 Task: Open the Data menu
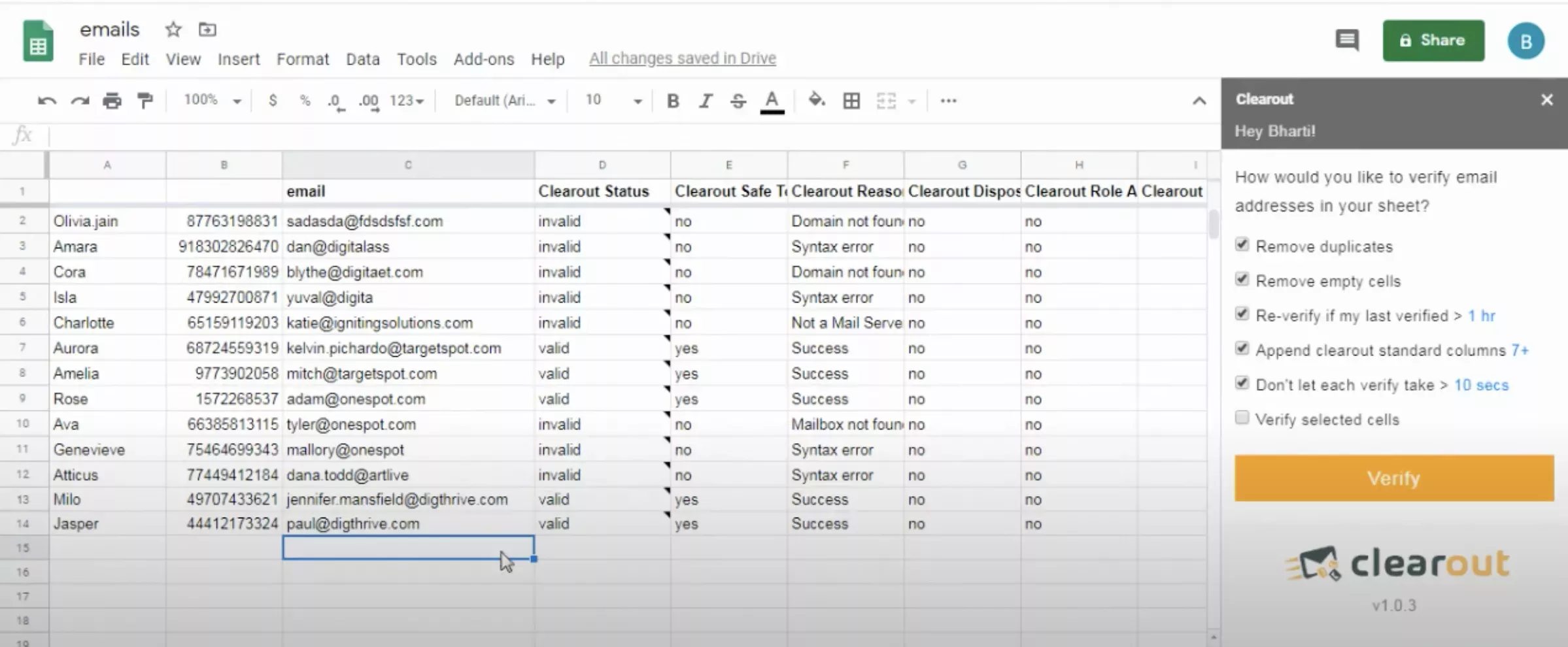363,59
